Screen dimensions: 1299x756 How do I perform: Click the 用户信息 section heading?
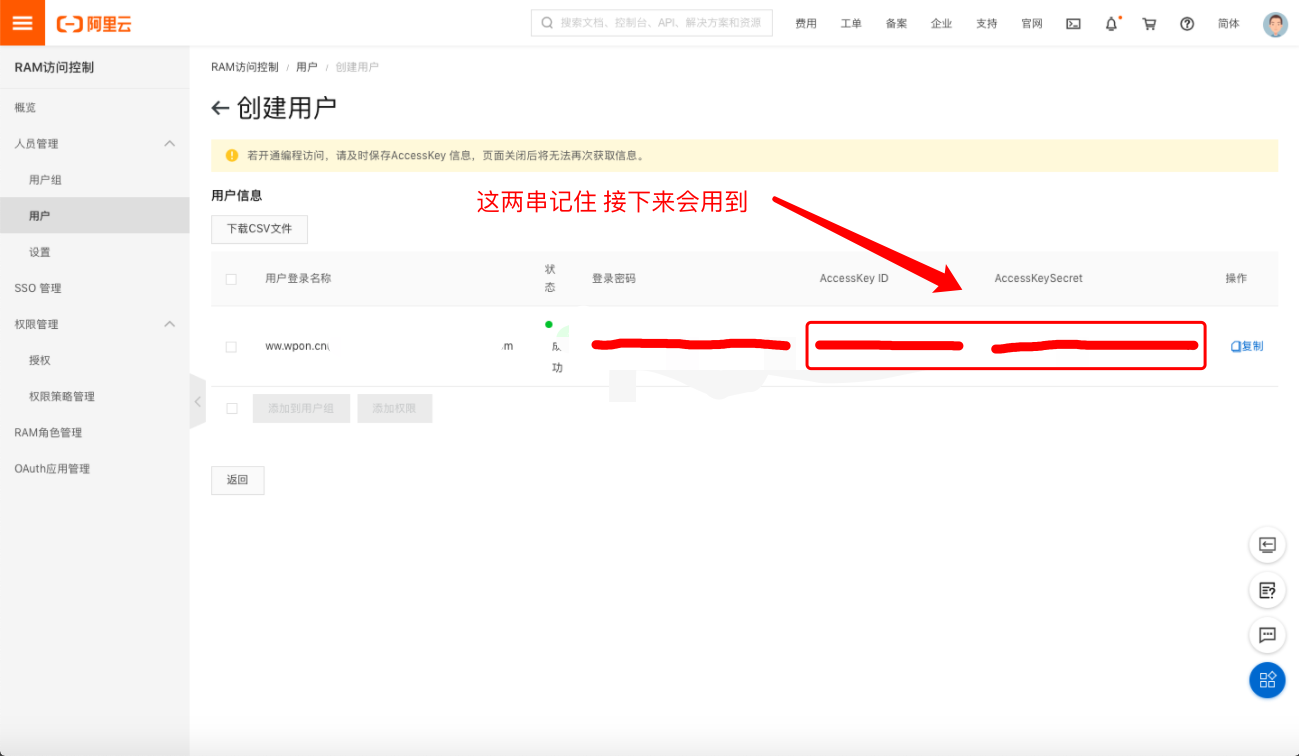click(236, 196)
